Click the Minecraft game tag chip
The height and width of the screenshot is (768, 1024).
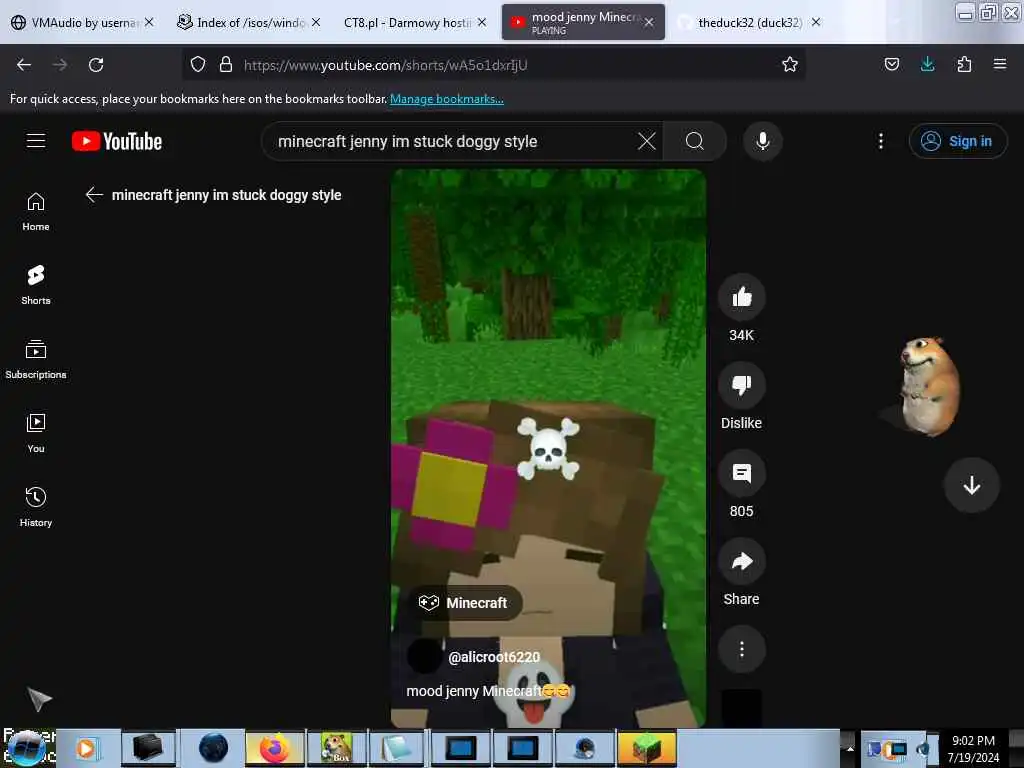464,603
